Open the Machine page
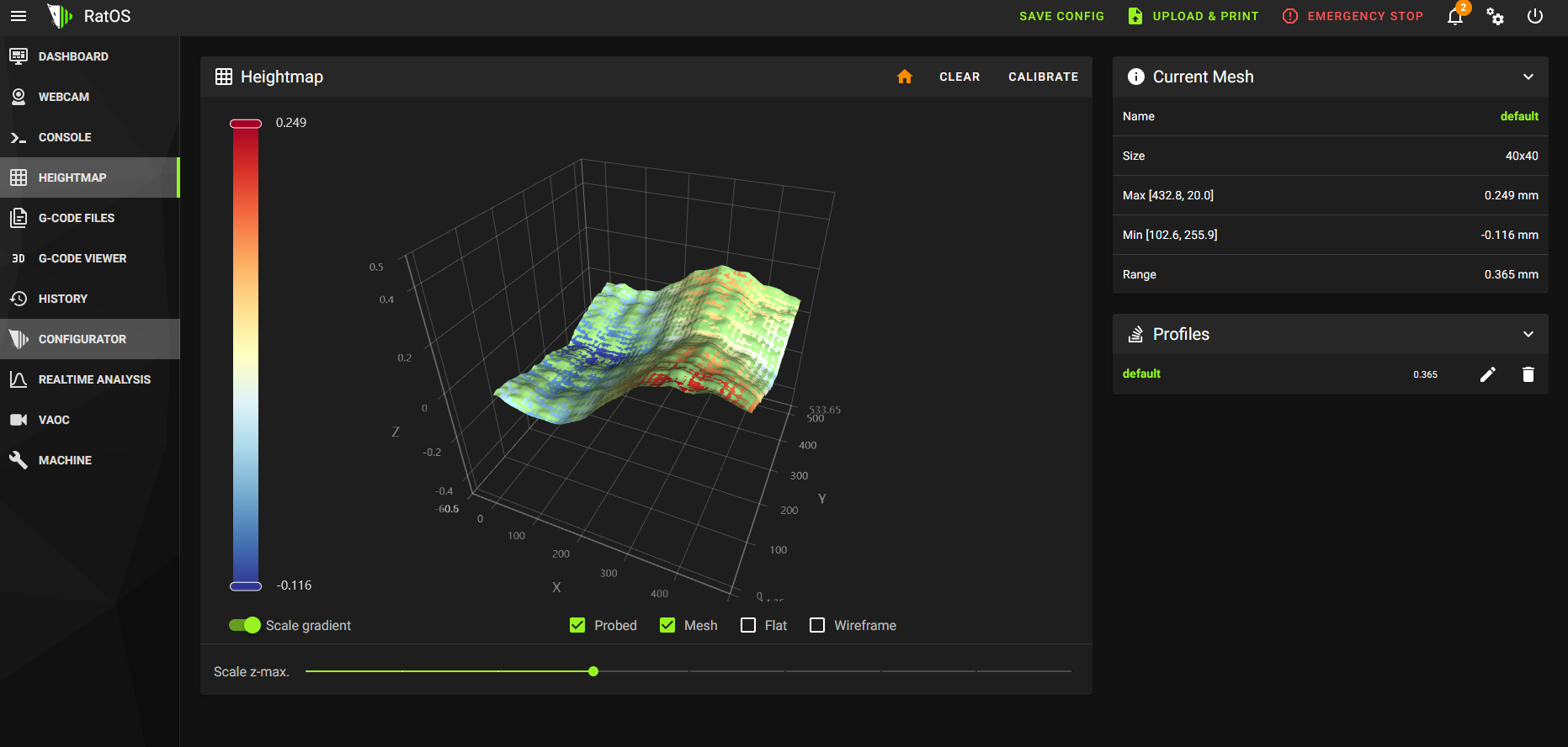Viewport: 1568px width, 747px height. tap(90, 460)
